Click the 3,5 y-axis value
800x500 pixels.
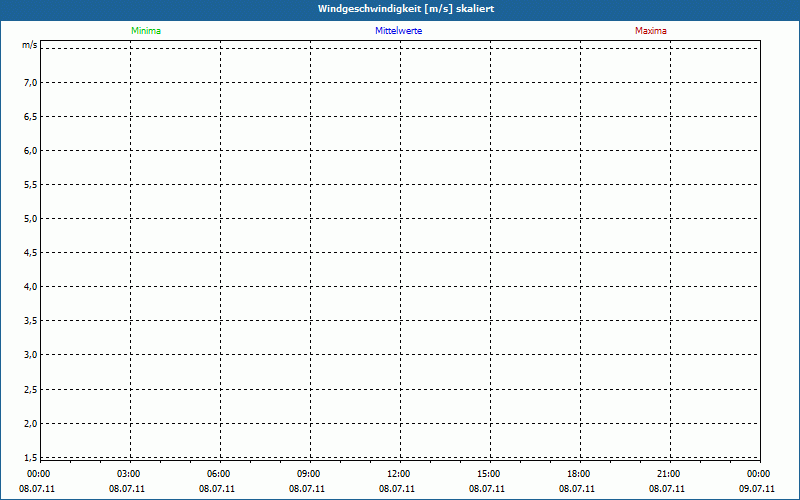click(31, 321)
